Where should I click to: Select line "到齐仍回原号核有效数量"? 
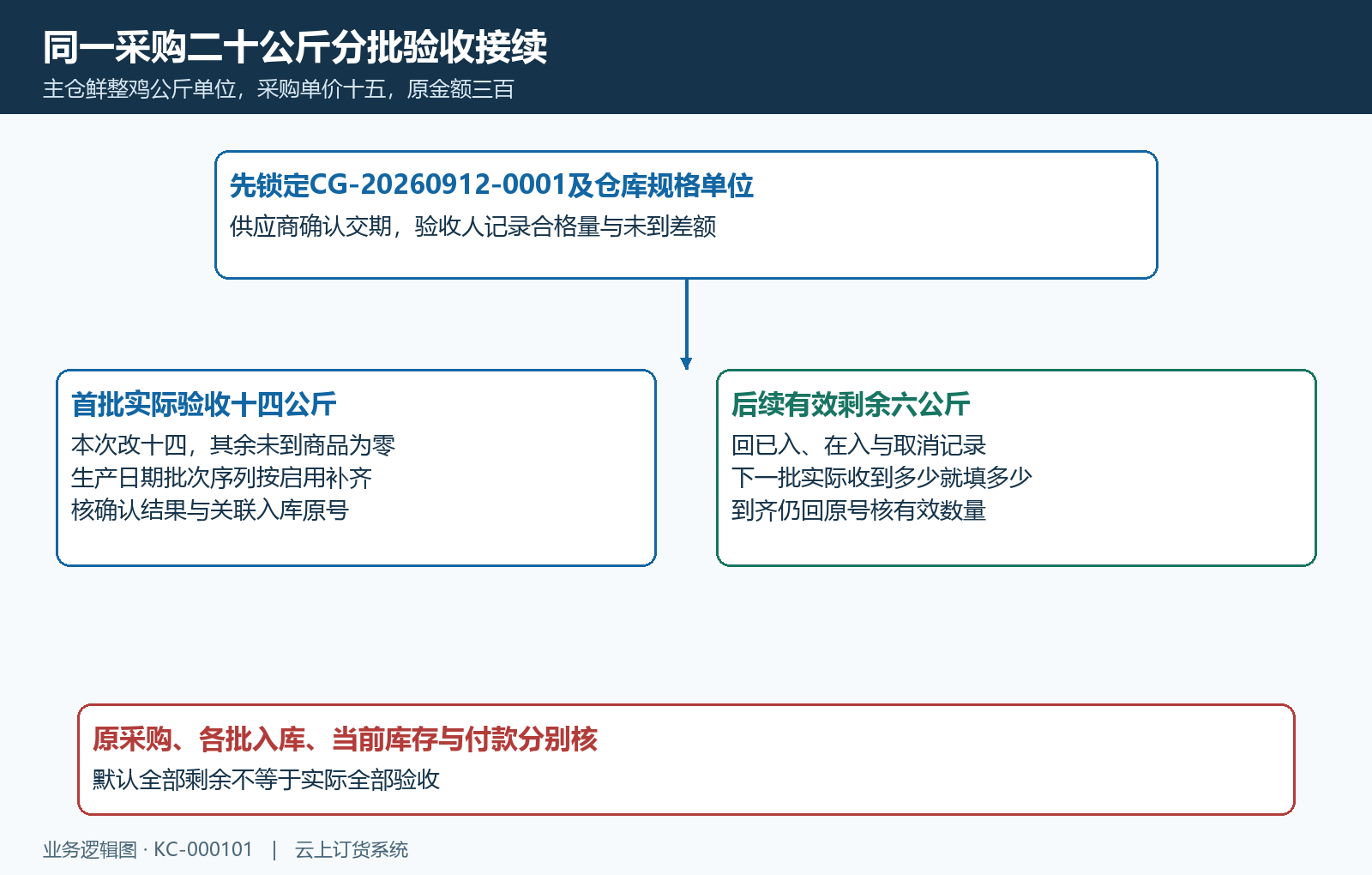pyautogui.click(x=858, y=510)
